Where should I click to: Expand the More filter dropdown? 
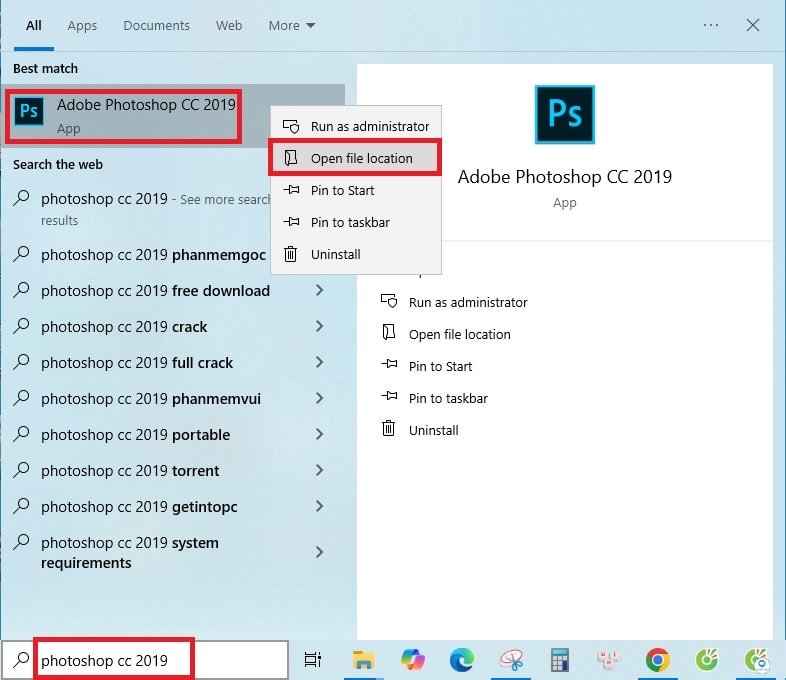pyautogui.click(x=291, y=25)
